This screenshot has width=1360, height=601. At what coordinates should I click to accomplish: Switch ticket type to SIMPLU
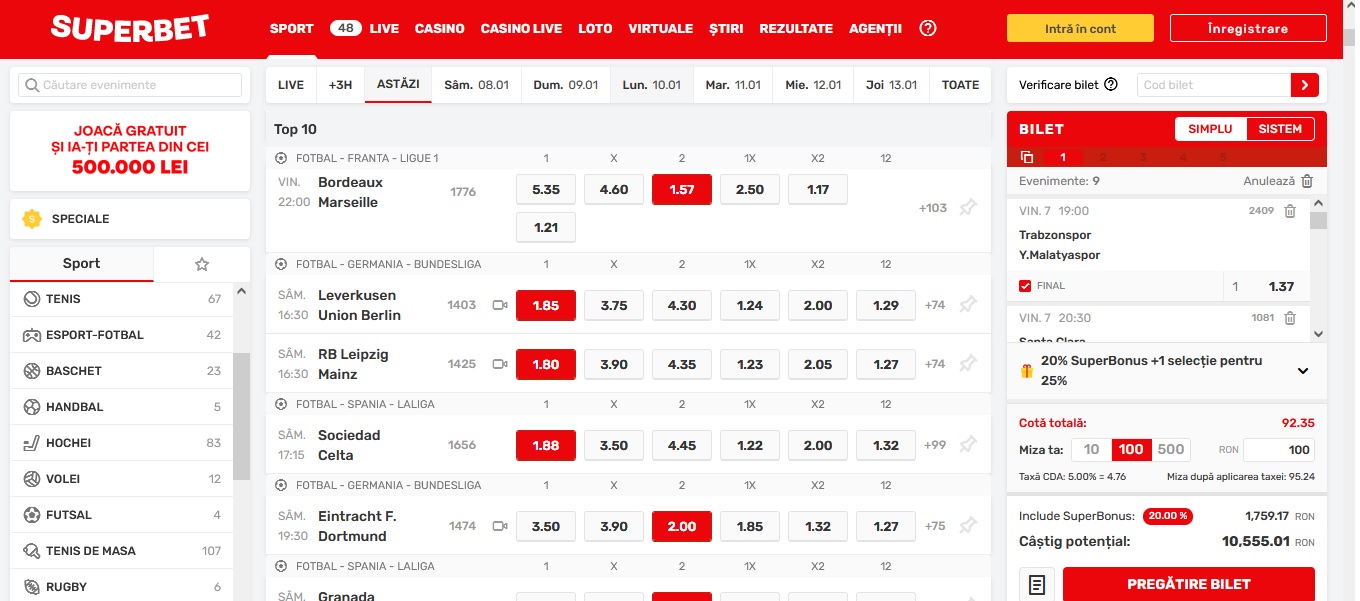click(1210, 129)
